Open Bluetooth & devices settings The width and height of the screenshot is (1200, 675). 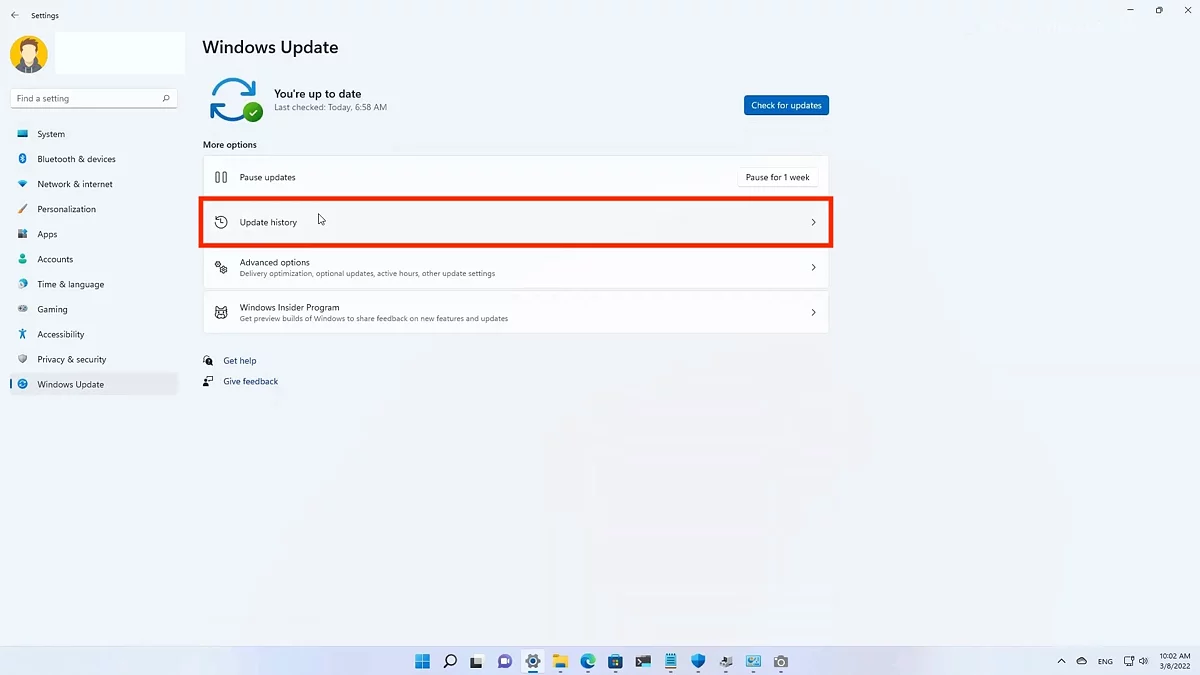click(x=94, y=159)
